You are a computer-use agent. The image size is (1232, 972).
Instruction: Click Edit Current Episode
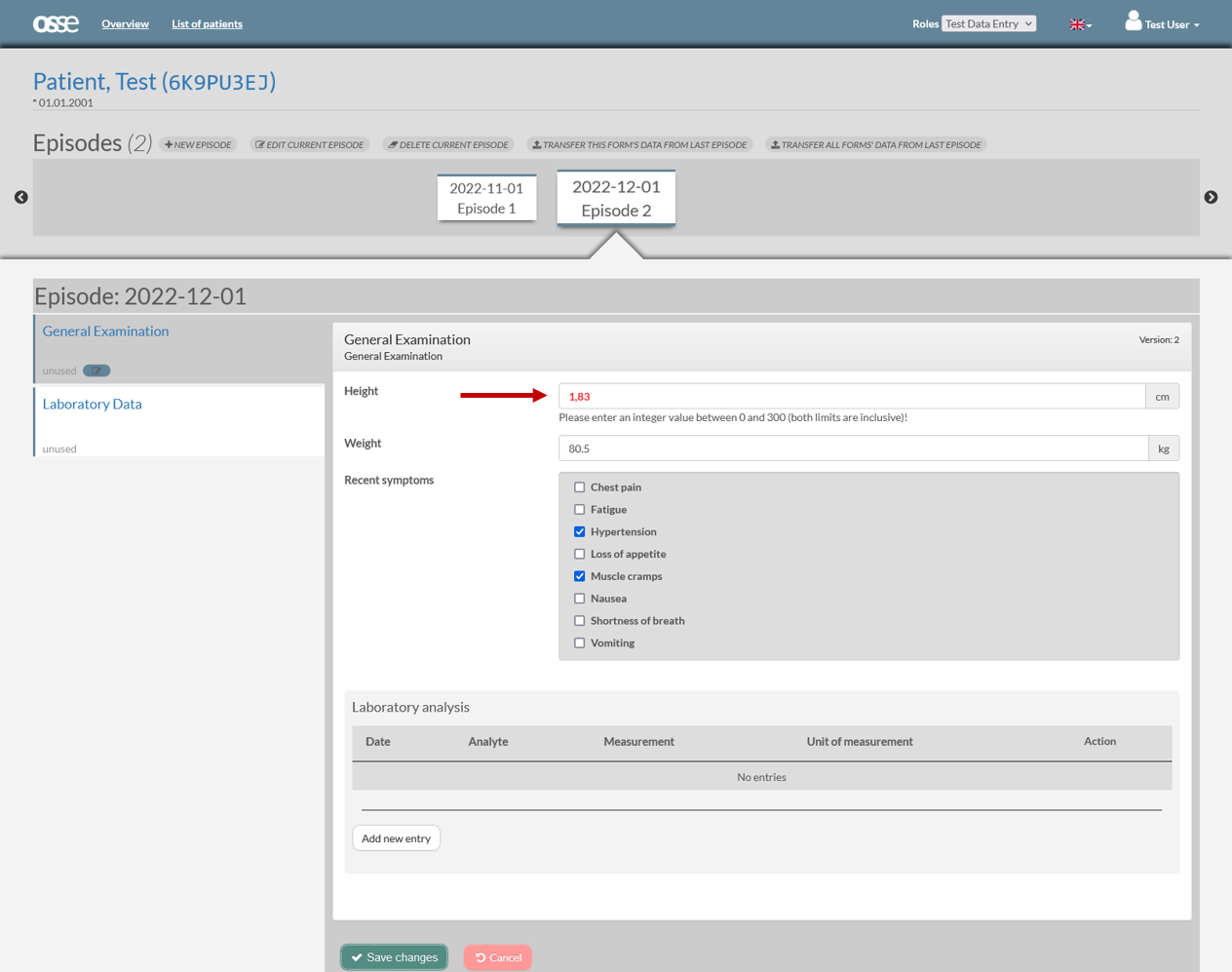tap(310, 144)
